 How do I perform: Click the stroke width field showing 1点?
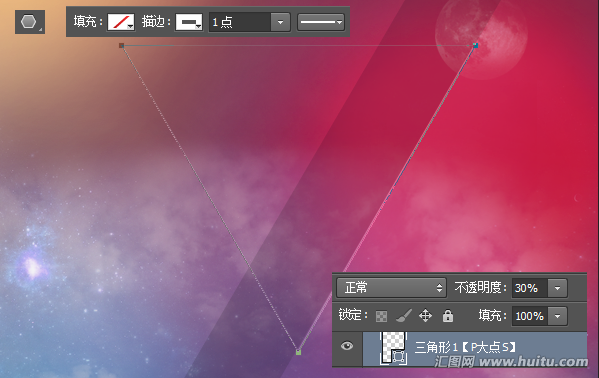coord(240,22)
